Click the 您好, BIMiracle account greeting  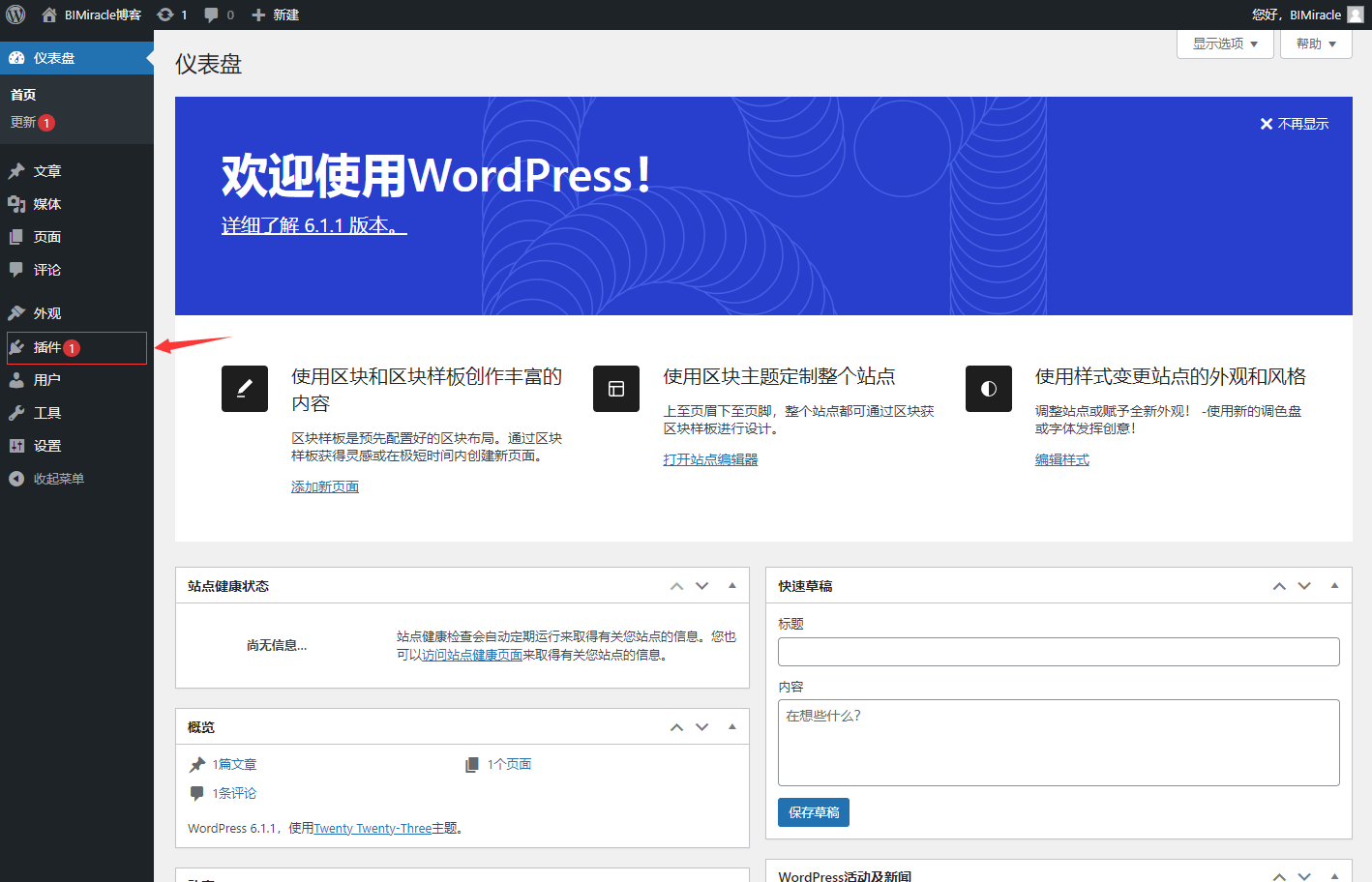click(1297, 15)
